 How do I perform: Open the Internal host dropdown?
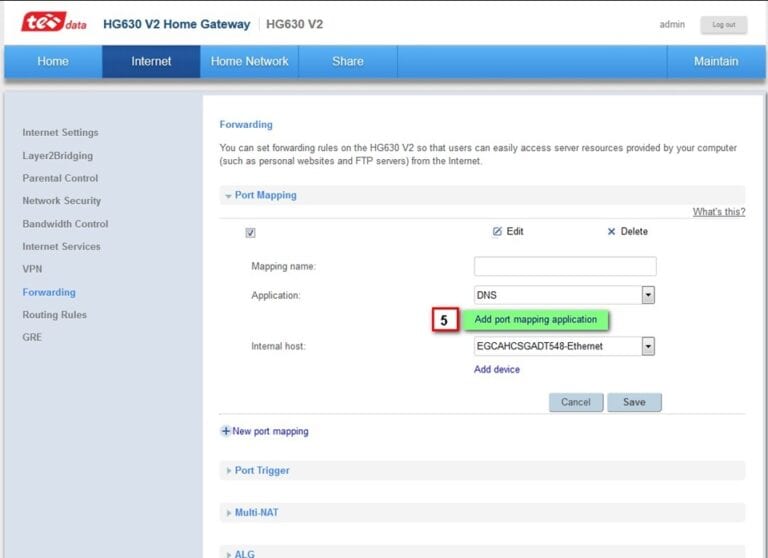(x=647, y=346)
